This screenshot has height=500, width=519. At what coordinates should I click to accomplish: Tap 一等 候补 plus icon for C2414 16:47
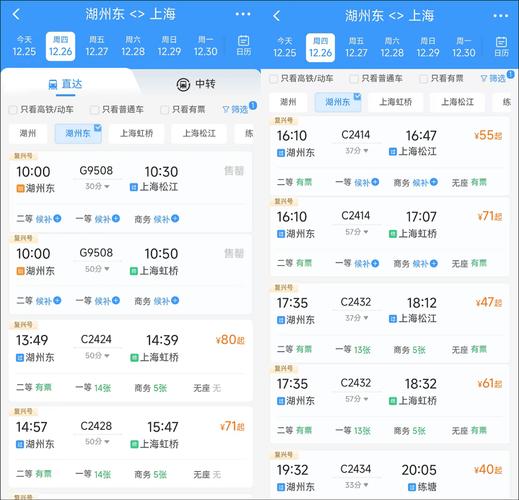[375, 182]
